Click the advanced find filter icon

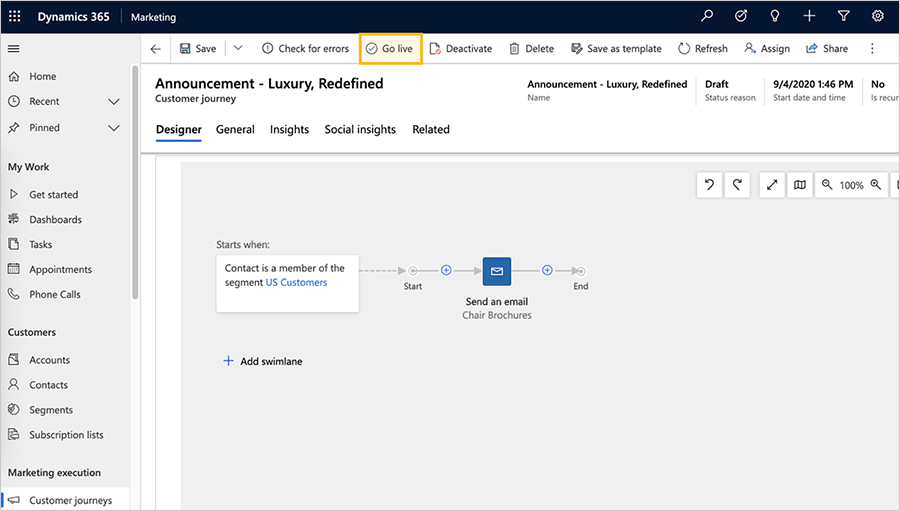coord(843,16)
